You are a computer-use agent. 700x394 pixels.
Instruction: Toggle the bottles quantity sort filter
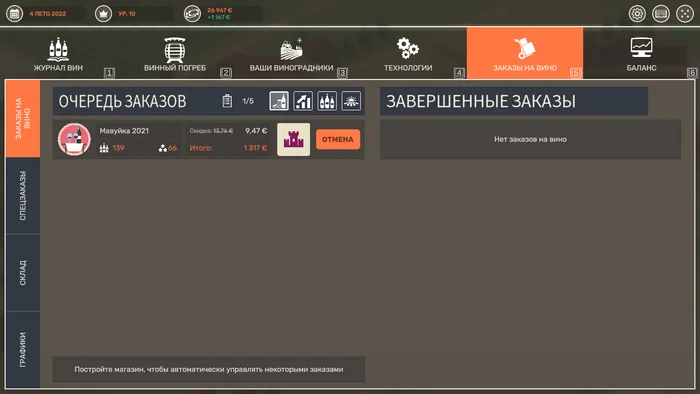(x=327, y=101)
